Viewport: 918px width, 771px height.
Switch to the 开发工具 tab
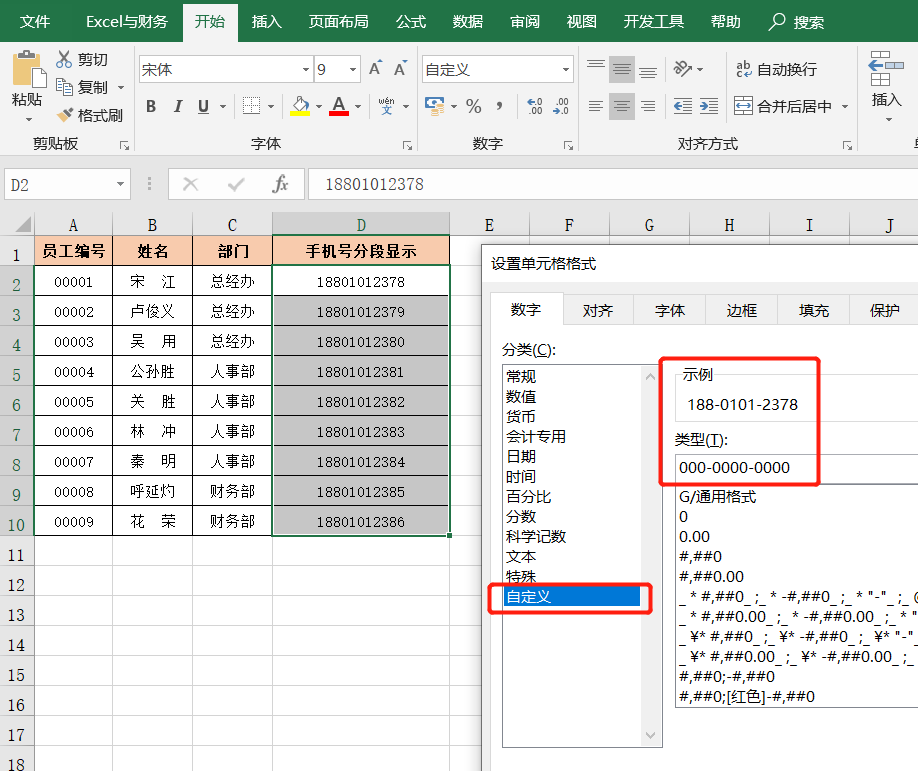point(653,22)
